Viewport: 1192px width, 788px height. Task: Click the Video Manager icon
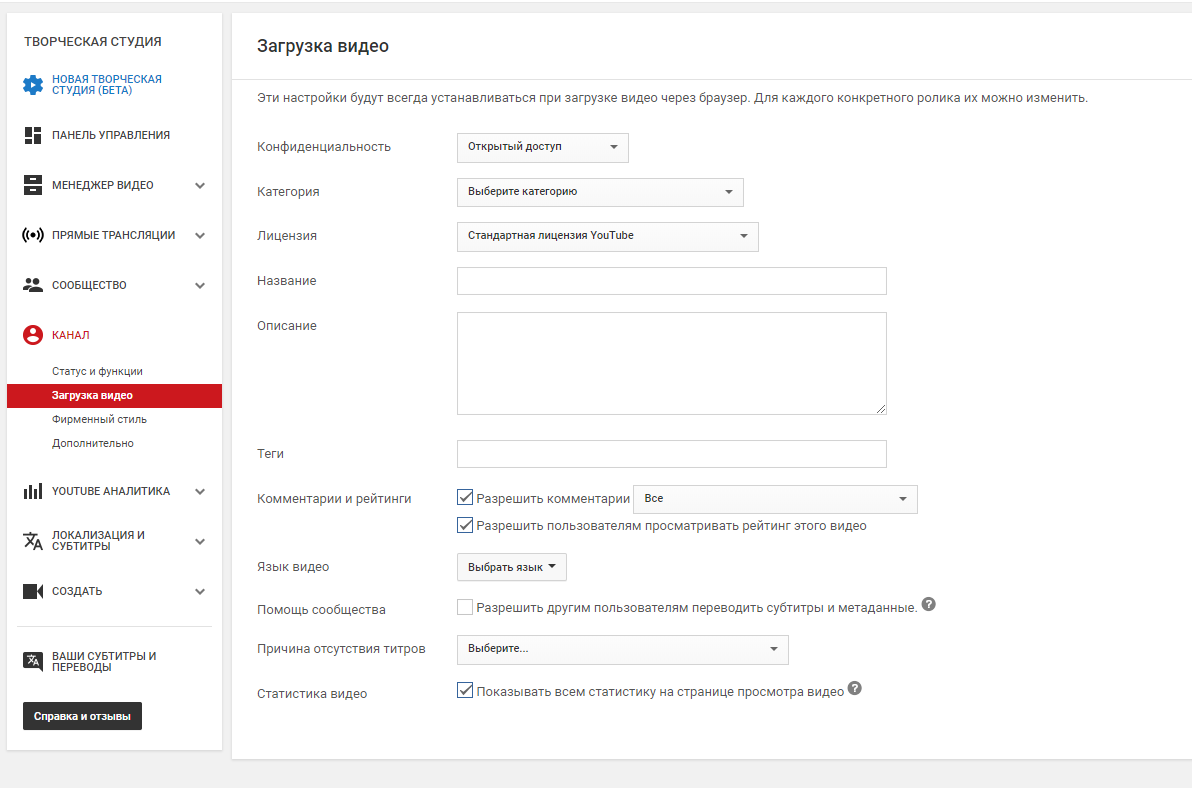click(33, 185)
